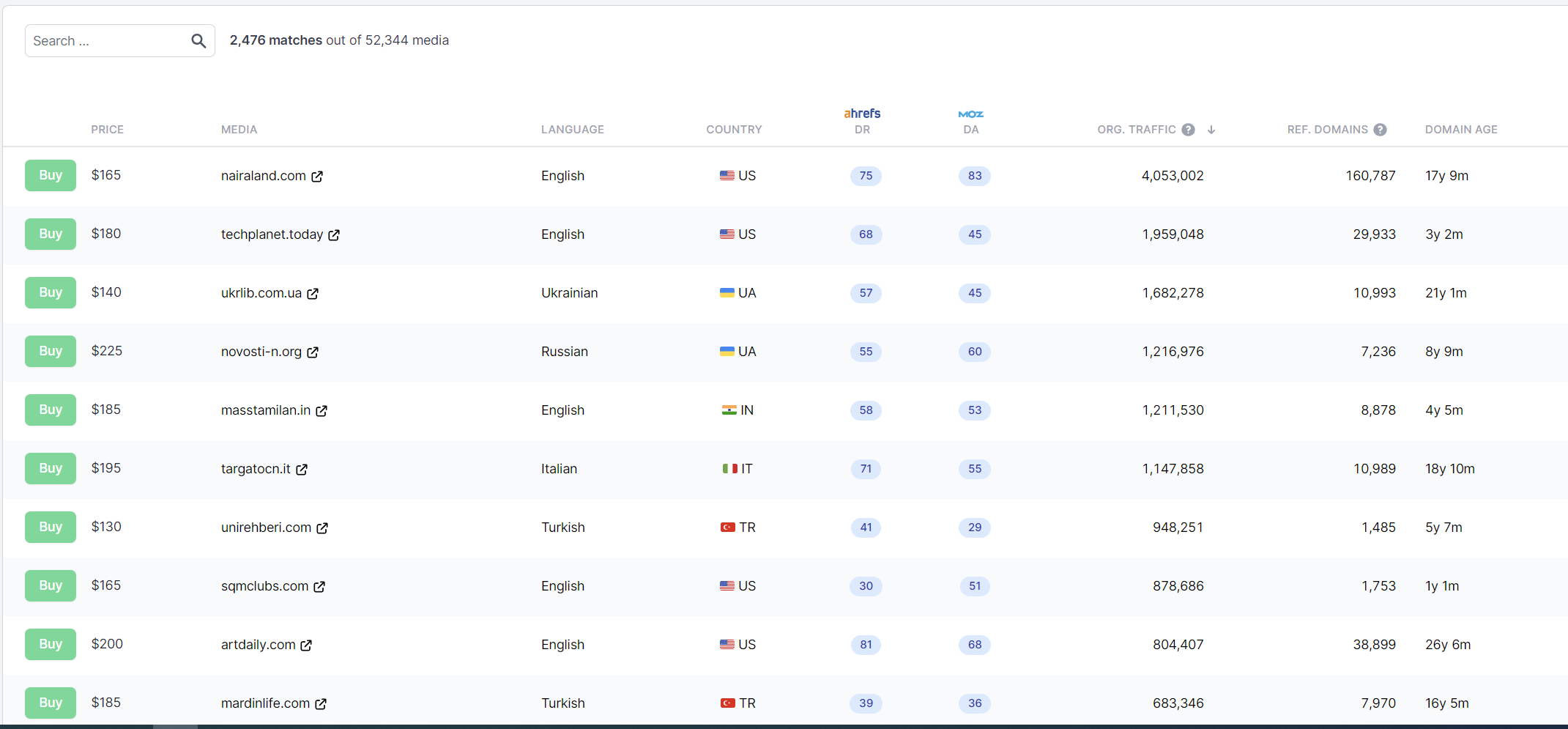Open the unirehberi.com media link
Image resolution: width=1568 pixels, height=729 pixels.
coord(266,528)
